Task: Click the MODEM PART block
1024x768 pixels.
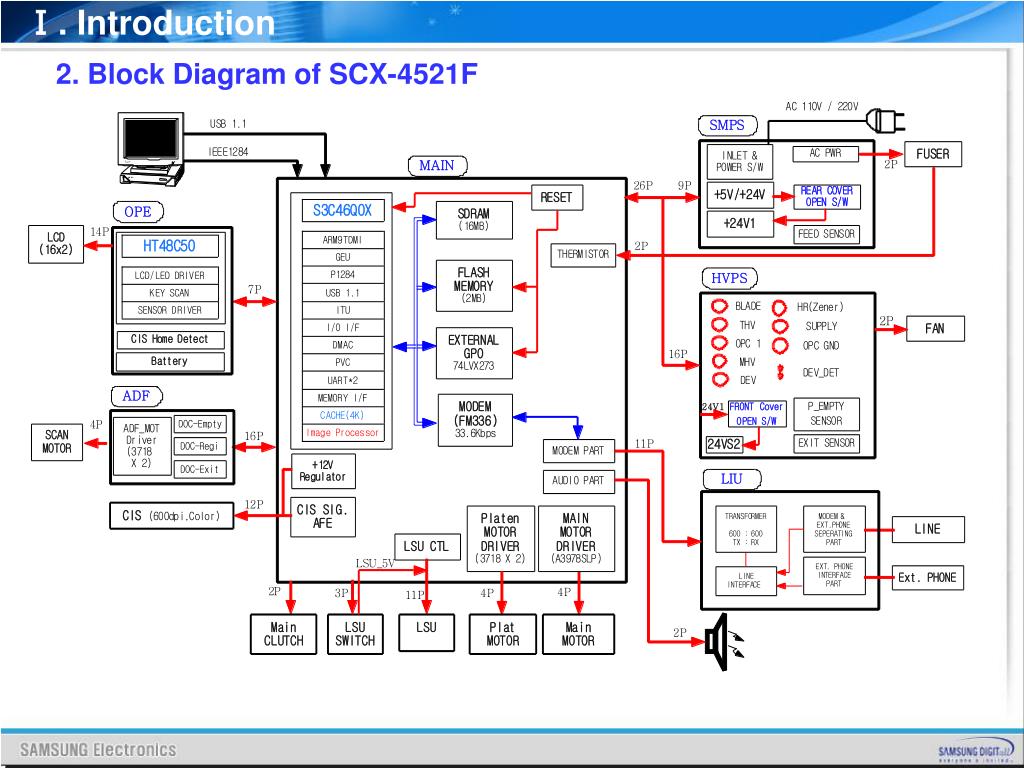Action: point(579,451)
